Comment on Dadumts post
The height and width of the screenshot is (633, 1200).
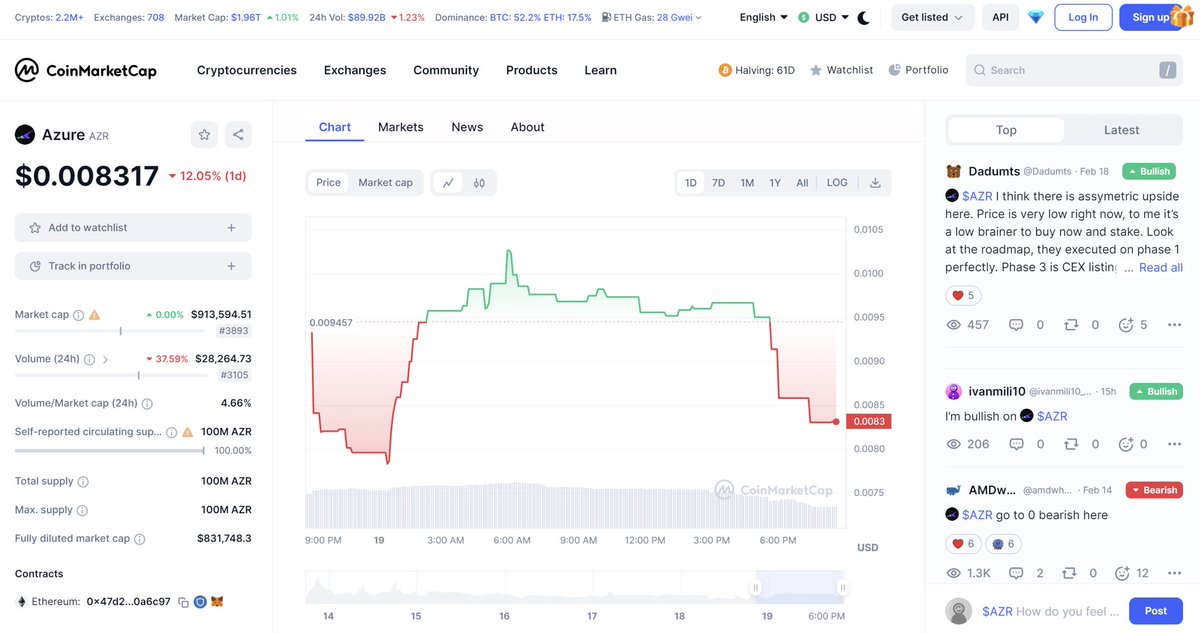click(1016, 325)
